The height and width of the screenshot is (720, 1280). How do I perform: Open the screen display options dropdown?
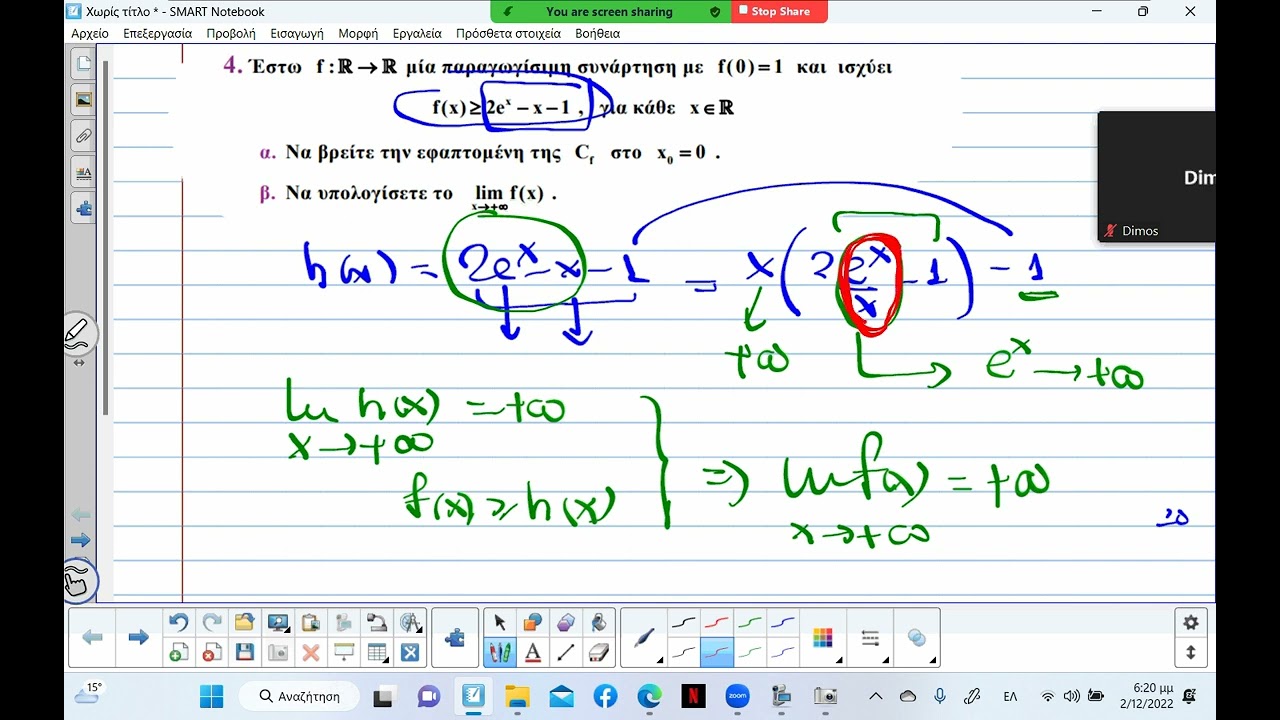277,622
